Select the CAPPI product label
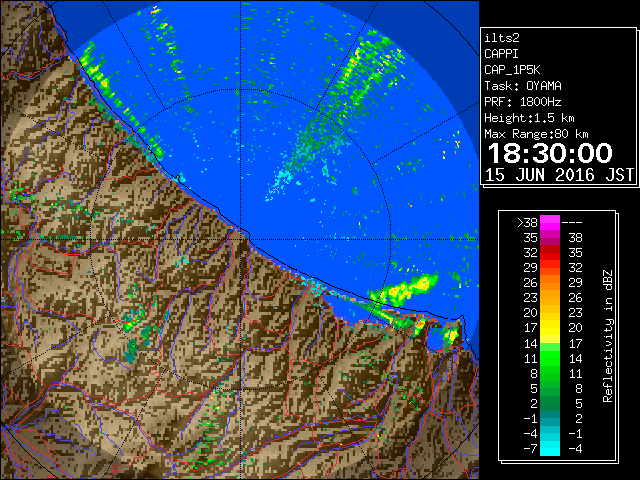This screenshot has width=640, height=480. click(x=501, y=54)
